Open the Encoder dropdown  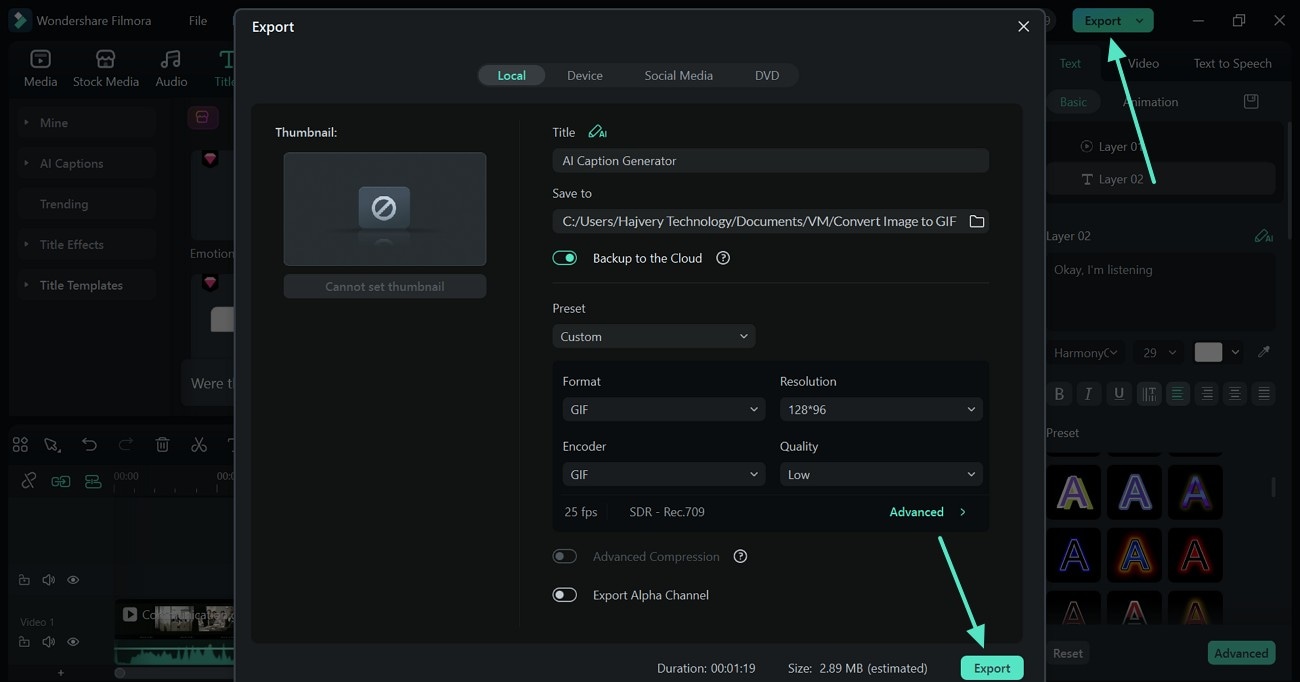(x=664, y=475)
